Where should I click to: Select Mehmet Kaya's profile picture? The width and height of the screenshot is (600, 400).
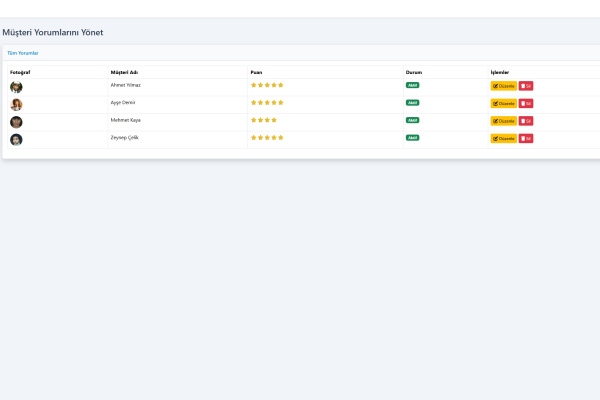16,122
